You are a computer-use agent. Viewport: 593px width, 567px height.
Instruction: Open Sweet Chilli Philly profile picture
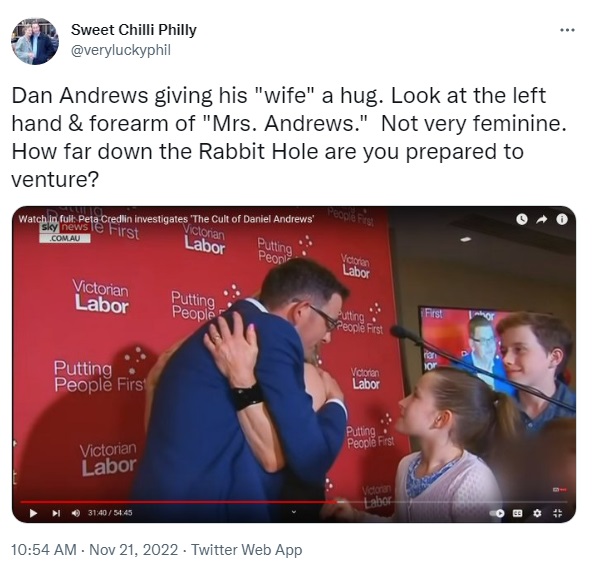[35, 41]
